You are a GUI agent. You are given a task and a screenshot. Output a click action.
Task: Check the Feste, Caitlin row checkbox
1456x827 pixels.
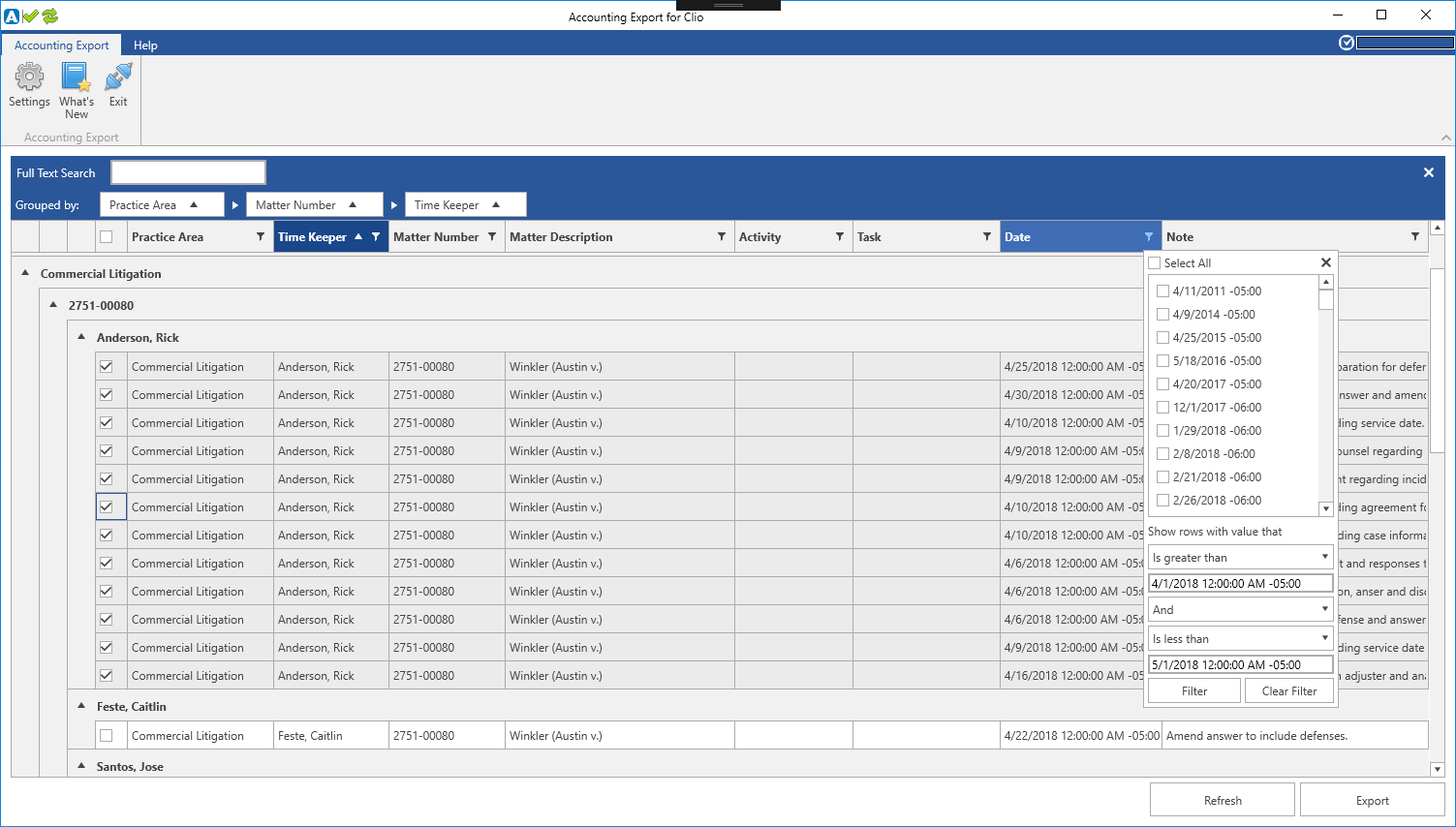pos(107,736)
